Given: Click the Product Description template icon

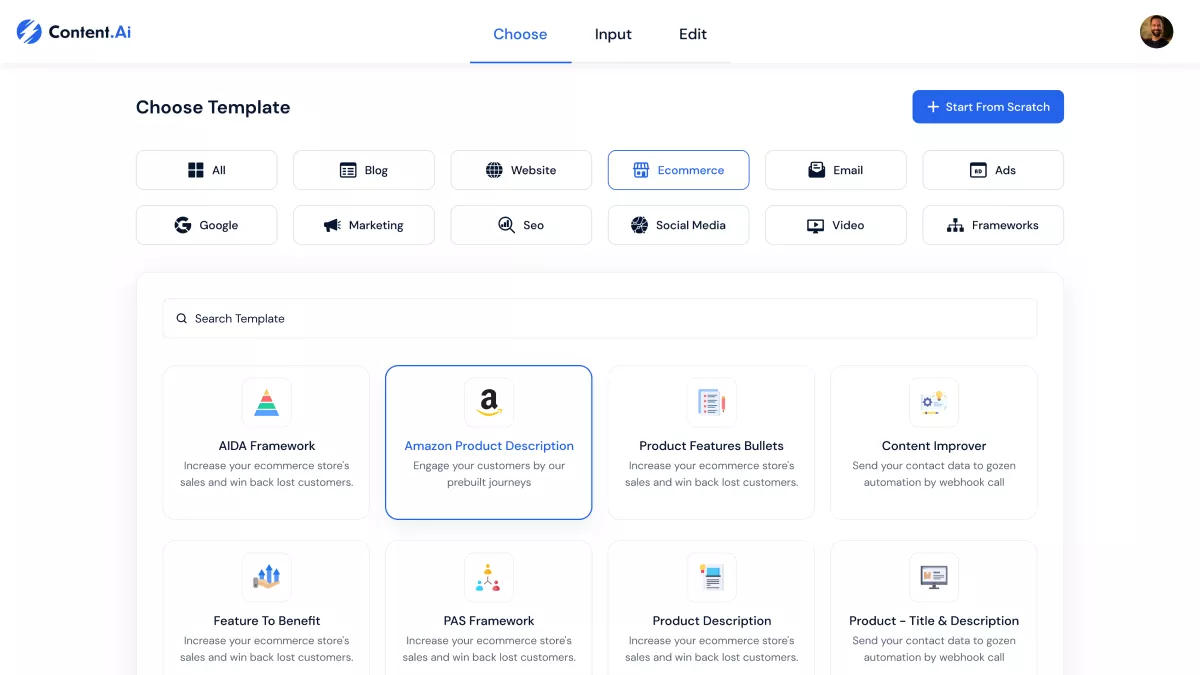Looking at the screenshot, I should [x=712, y=577].
